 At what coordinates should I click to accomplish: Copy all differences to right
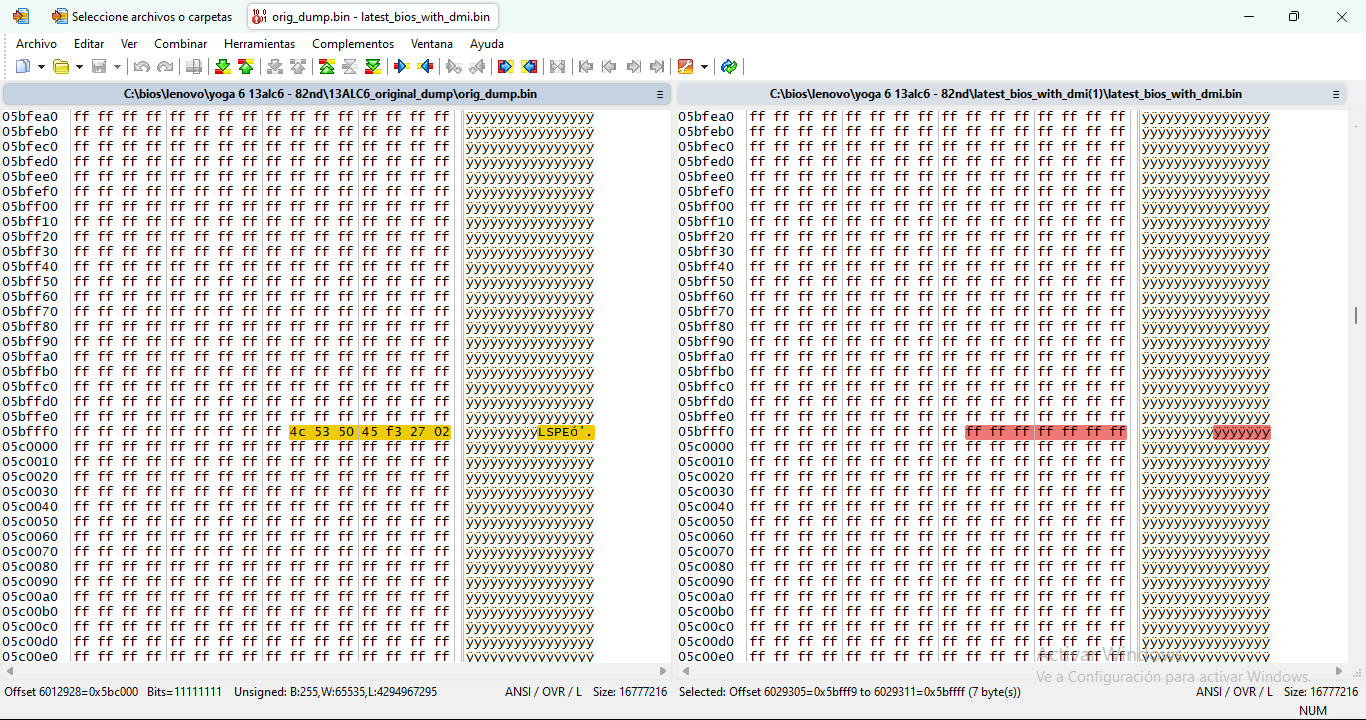click(506, 67)
